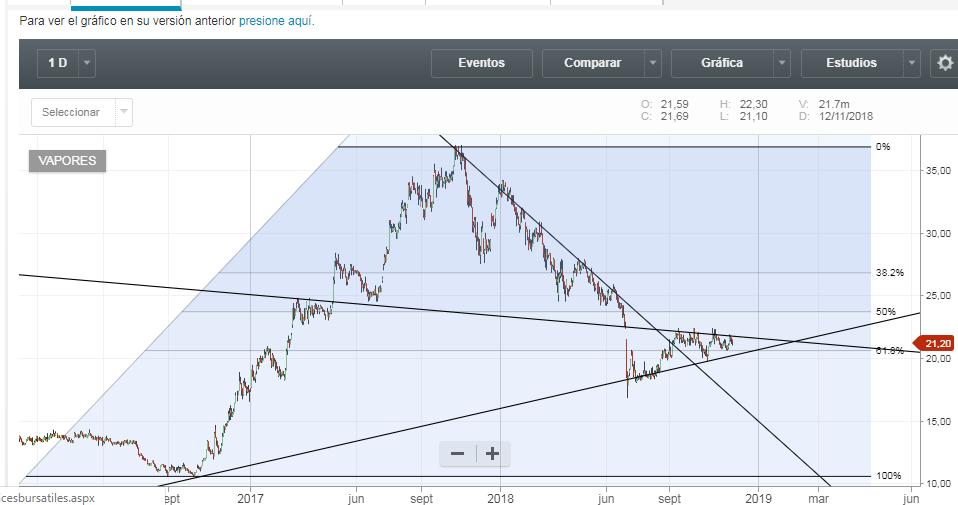The width and height of the screenshot is (958, 505).
Task: Click the Comparar button
Action: coord(593,63)
